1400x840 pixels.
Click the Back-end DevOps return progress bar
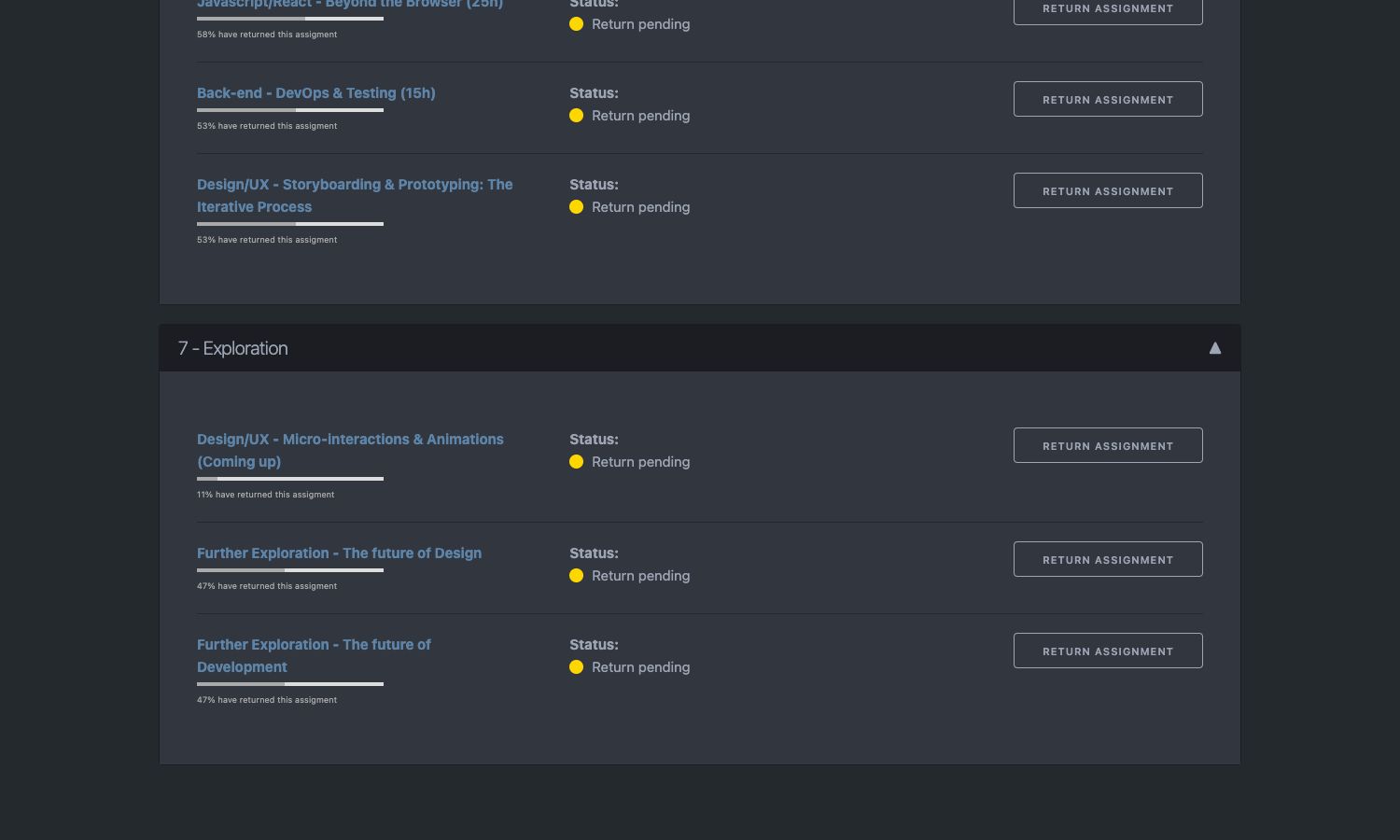[x=289, y=110]
